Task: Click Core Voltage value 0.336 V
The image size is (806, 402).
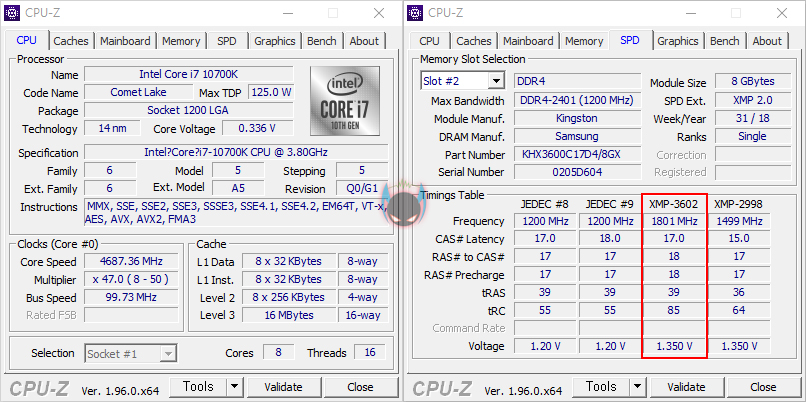Action: coord(258,128)
